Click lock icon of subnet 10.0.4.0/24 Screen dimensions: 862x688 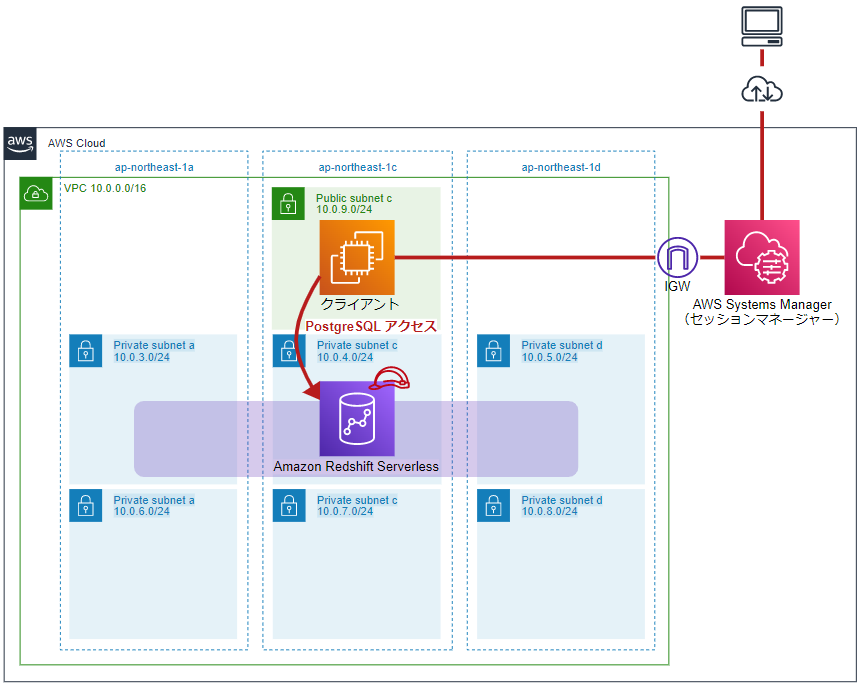(289, 351)
